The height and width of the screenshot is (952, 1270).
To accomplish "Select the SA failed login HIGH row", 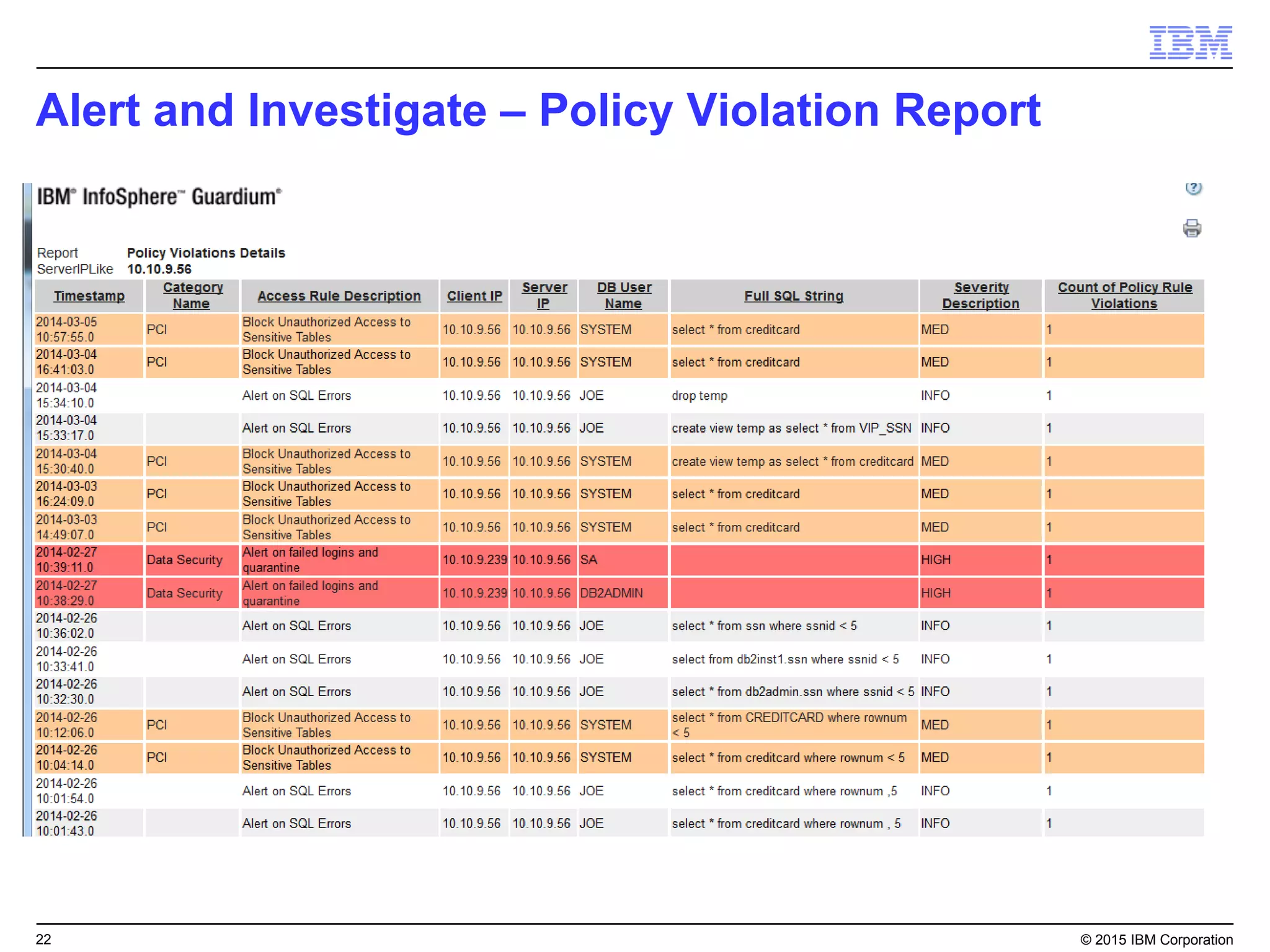I will click(588, 560).
